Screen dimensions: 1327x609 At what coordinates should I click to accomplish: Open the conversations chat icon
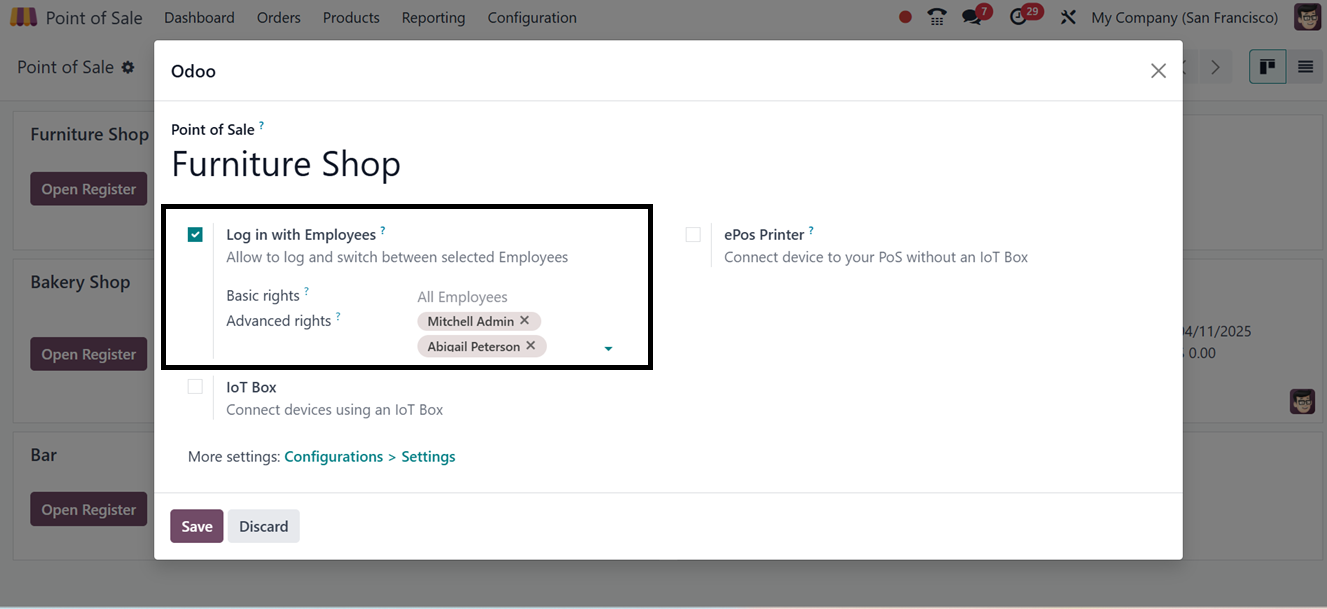pyautogui.click(x=971, y=17)
